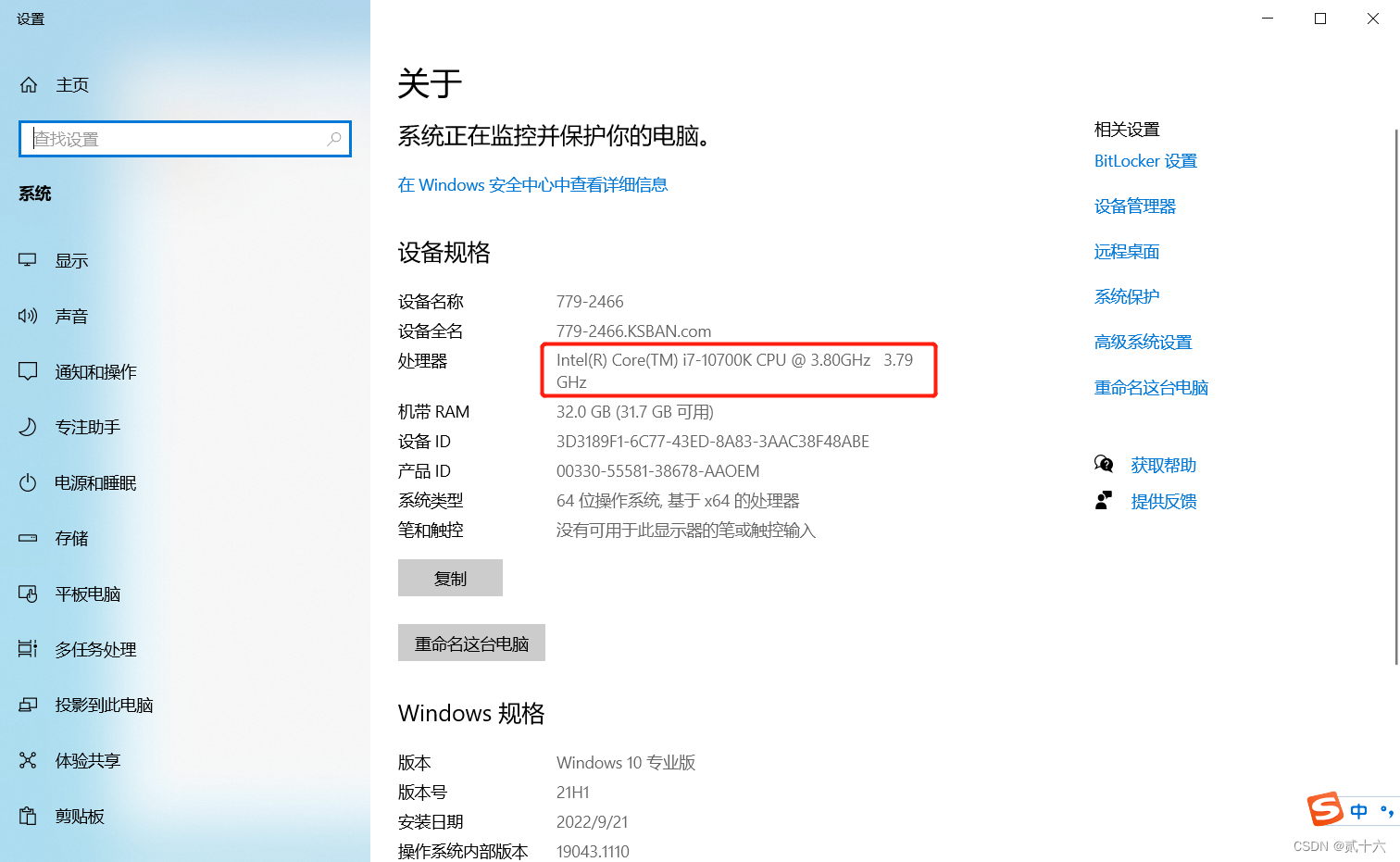Viewport: 1400px width, 862px height.
Task: Click the Focus assist moon icon
Action: tap(28, 427)
